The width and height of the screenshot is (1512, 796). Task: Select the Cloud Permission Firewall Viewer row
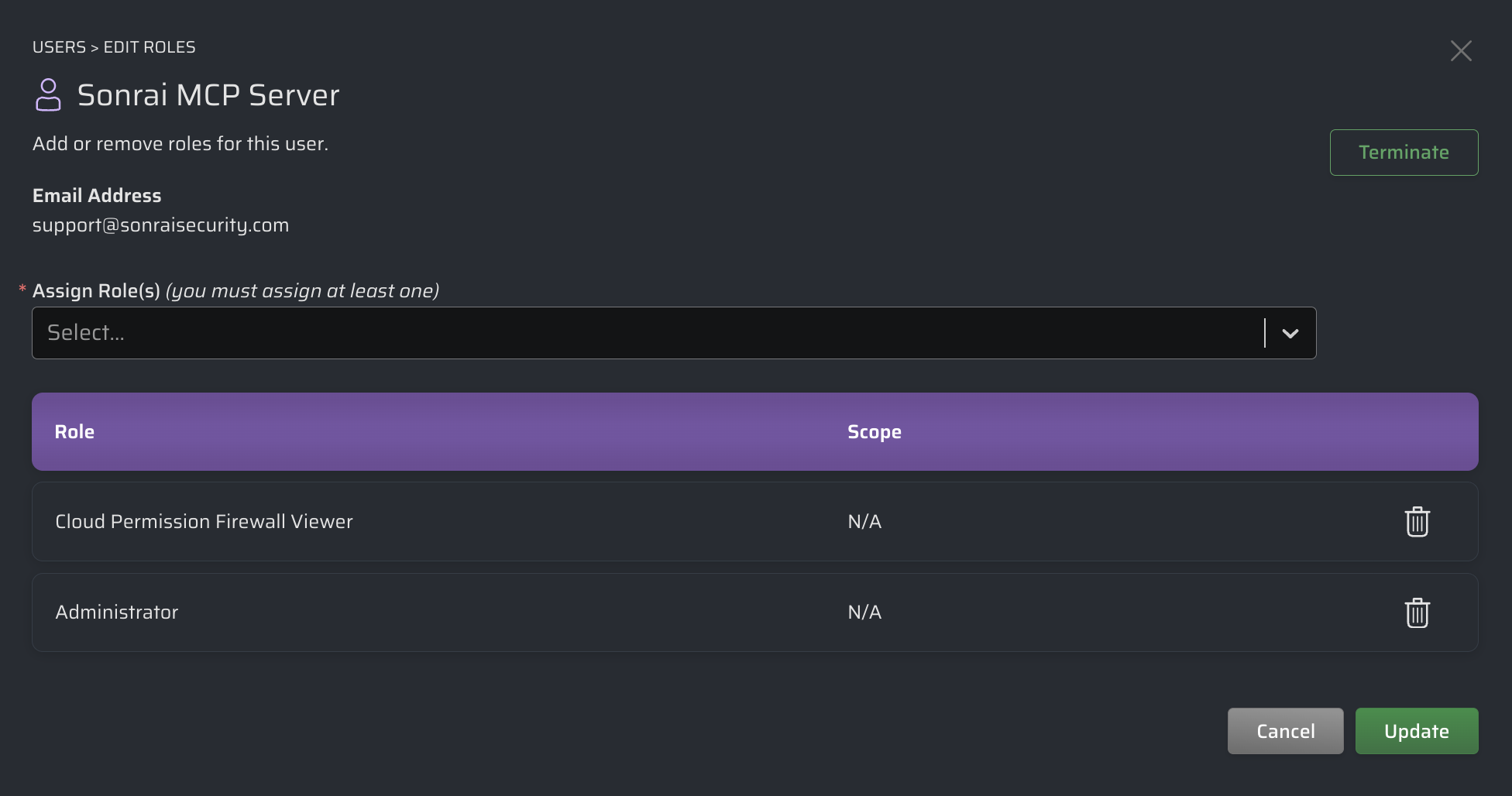[204, 522]
